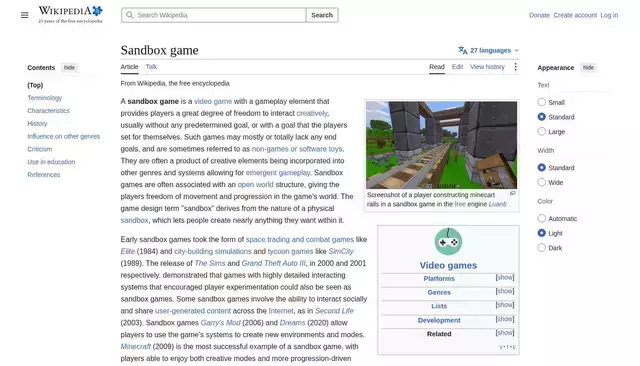640x366 pixels.
Task: Select Standard width option
Action: [x=542, y=167]
